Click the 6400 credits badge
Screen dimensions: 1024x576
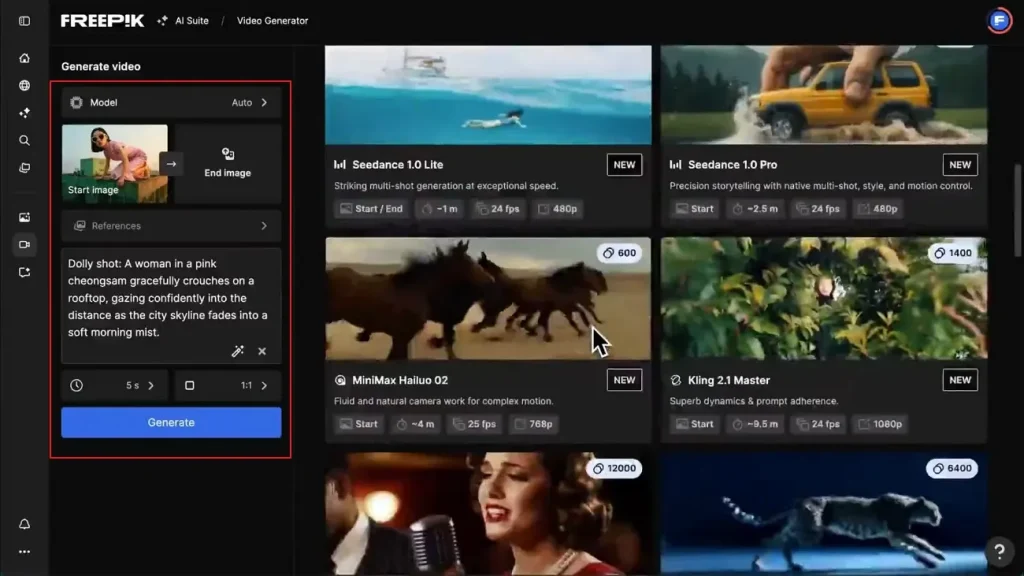952,468
